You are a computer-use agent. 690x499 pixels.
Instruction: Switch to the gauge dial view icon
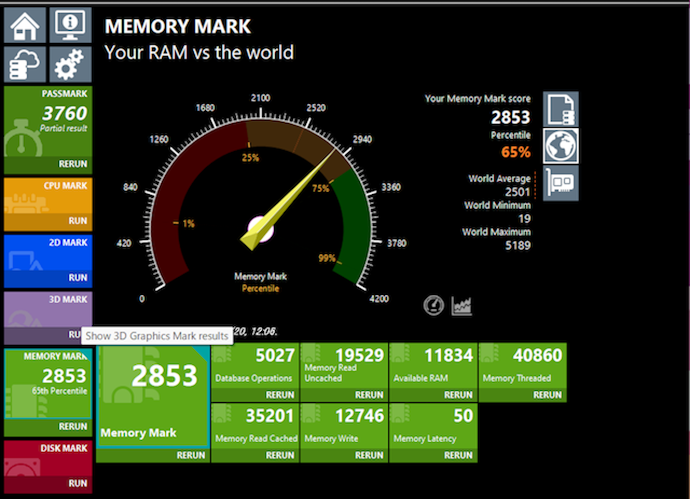click(x=433, y=305)
